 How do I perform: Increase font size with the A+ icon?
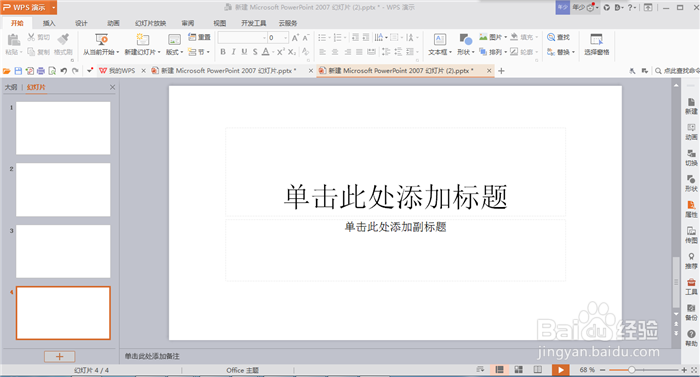pos(295,38)
